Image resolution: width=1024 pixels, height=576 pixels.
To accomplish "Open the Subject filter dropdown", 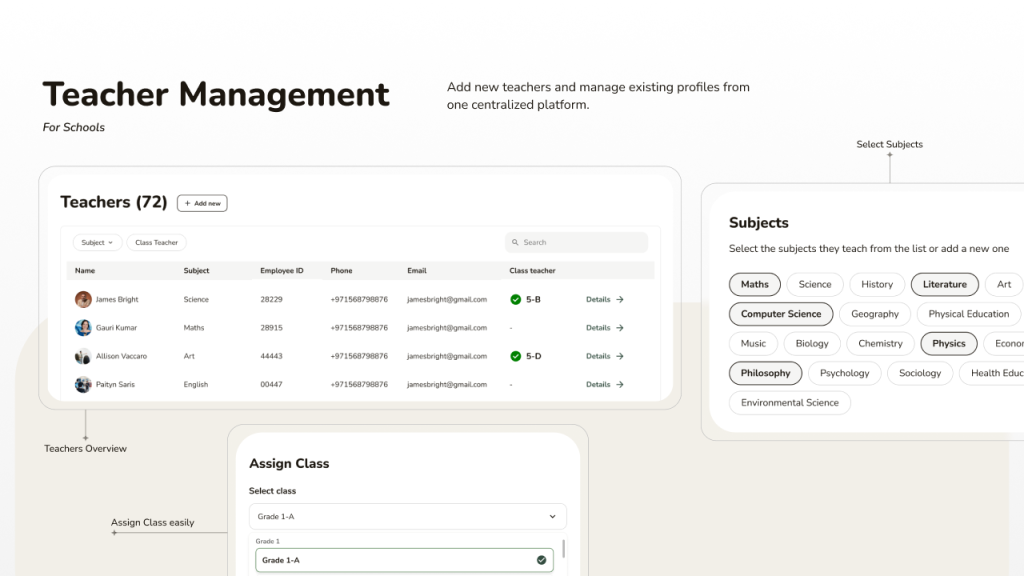I will 97,242.
